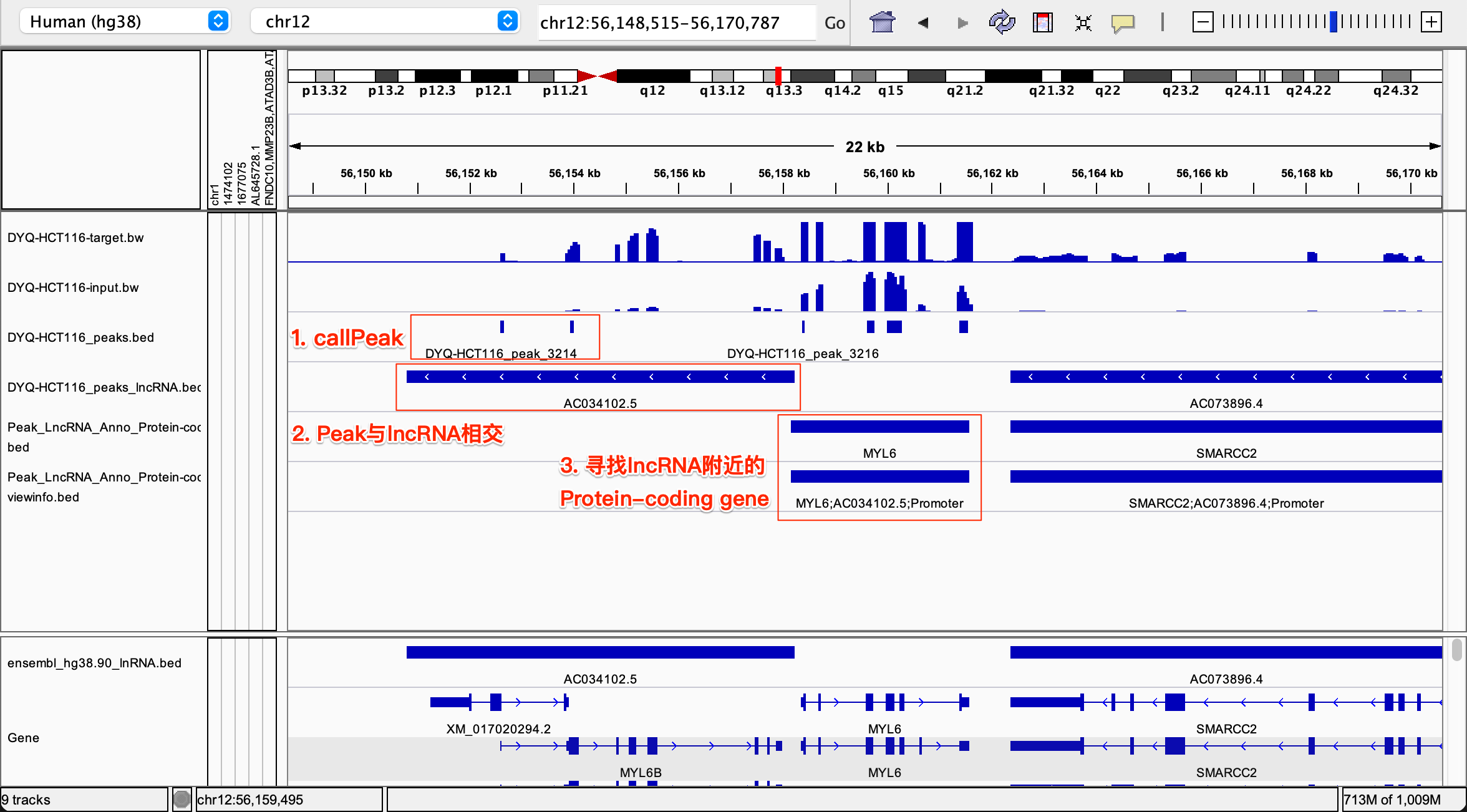
Task: Open the chr12 chromosome dropdown
Action: tap(384, 21)
